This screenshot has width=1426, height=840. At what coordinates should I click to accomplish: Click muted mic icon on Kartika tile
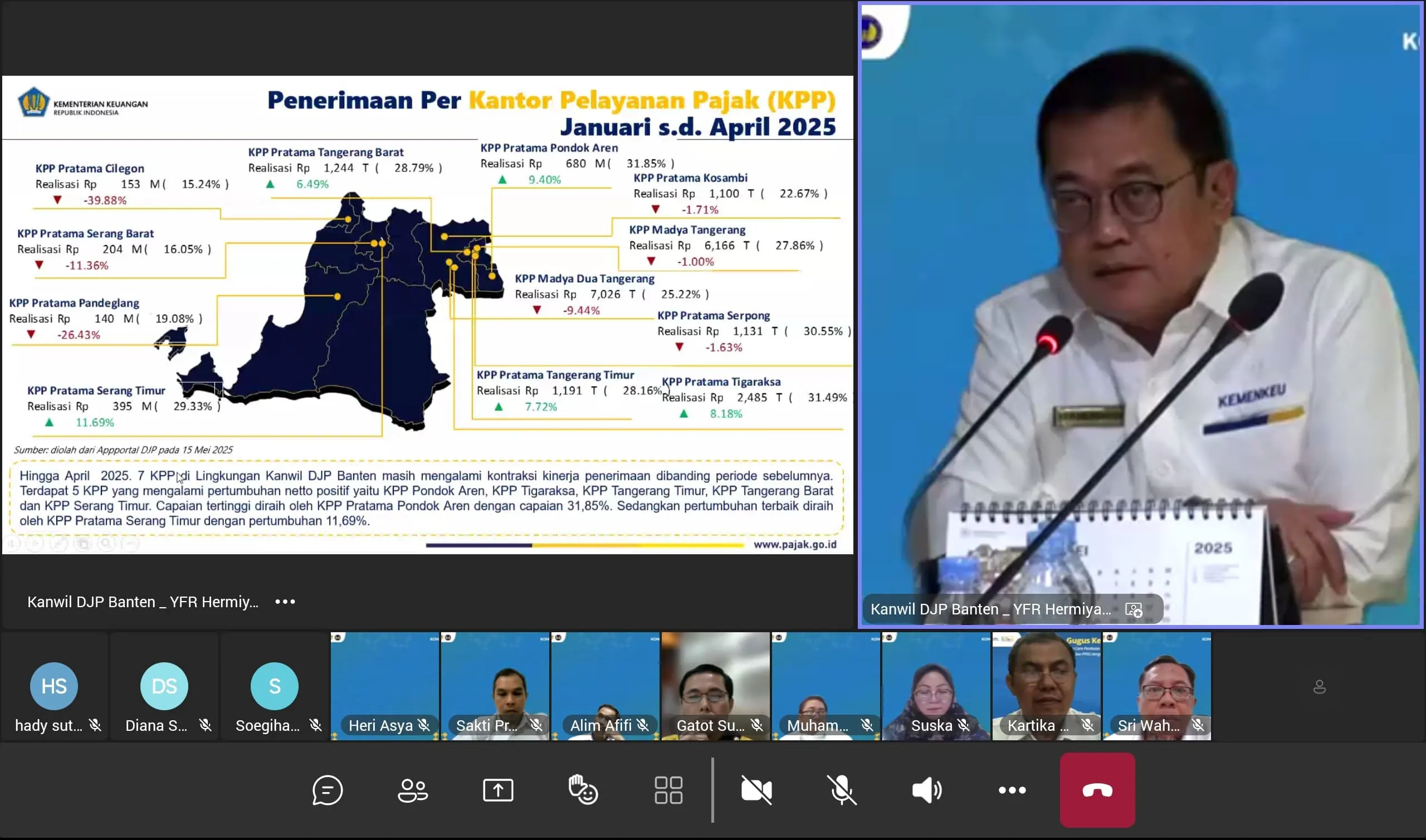[x=1088, y=725]
